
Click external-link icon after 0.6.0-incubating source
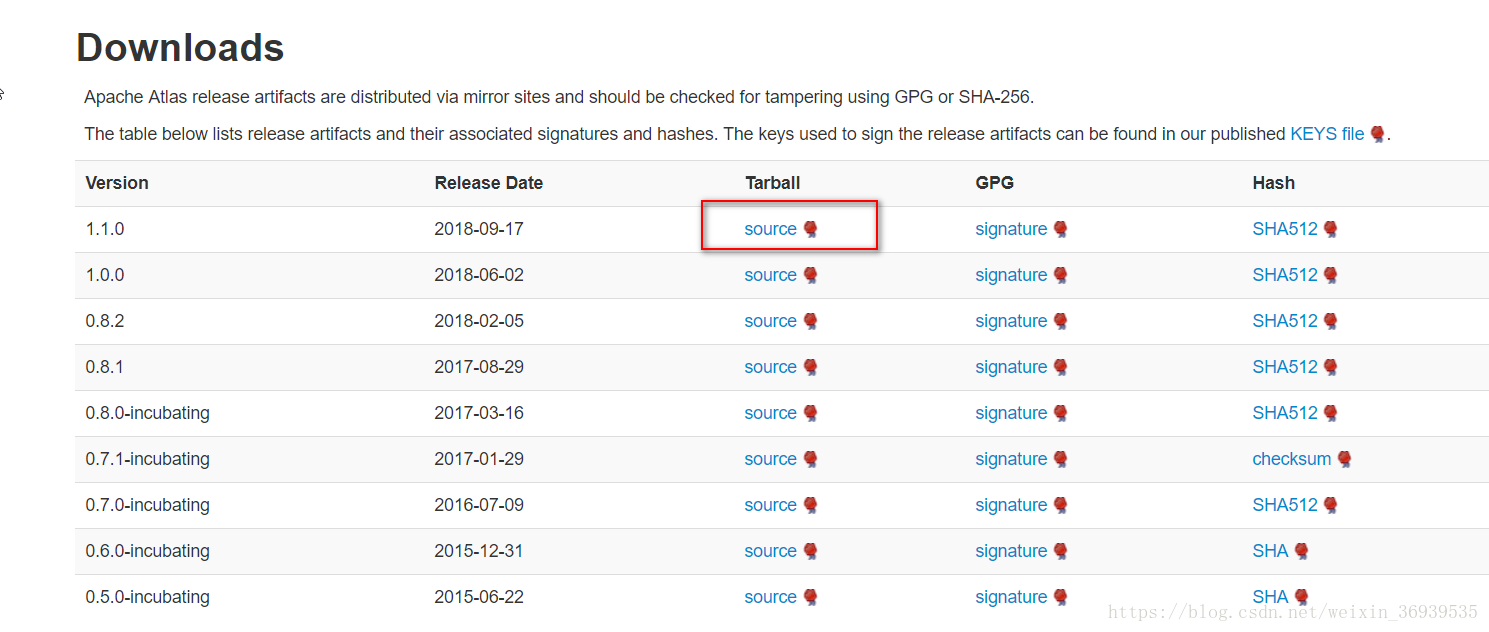810,552
